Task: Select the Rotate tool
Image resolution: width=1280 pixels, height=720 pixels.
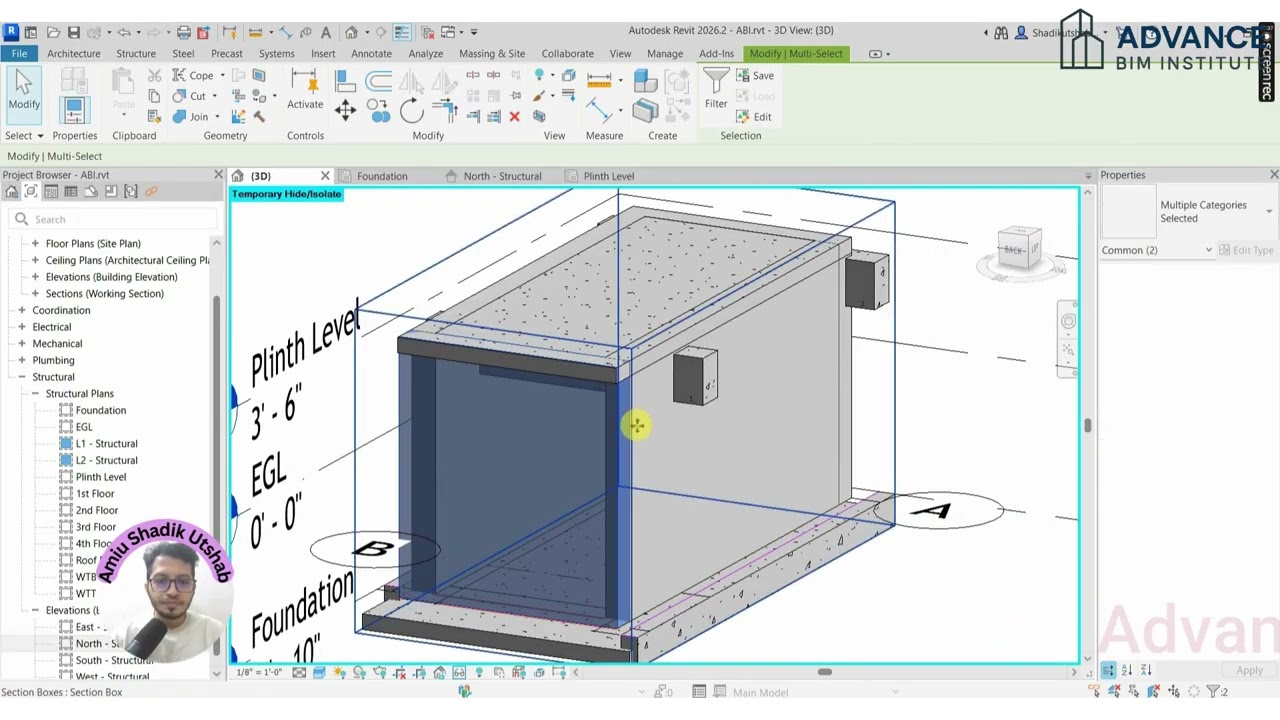Action: [412, 110]
